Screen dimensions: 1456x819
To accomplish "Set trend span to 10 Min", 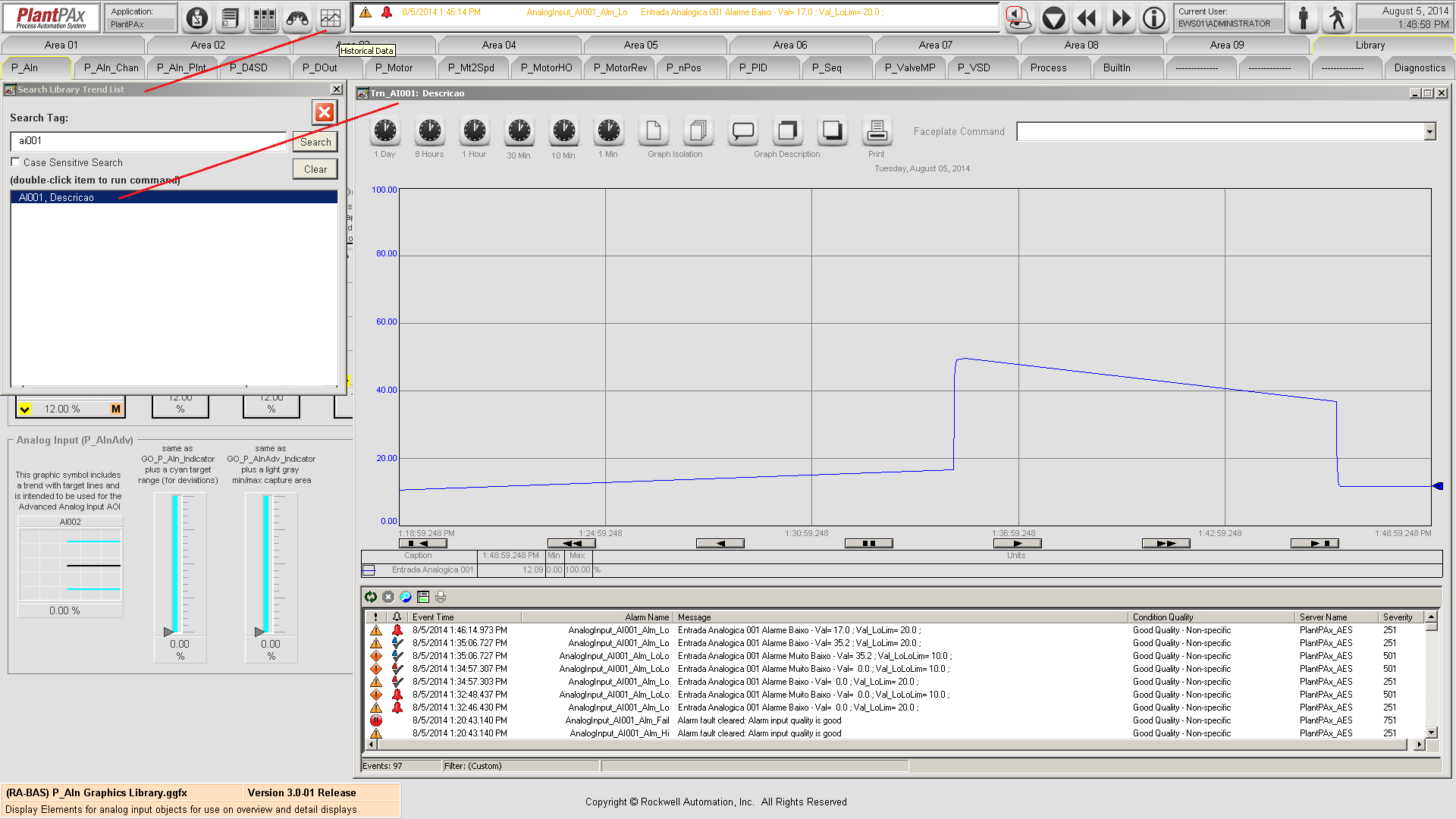I will coord(564,131).
